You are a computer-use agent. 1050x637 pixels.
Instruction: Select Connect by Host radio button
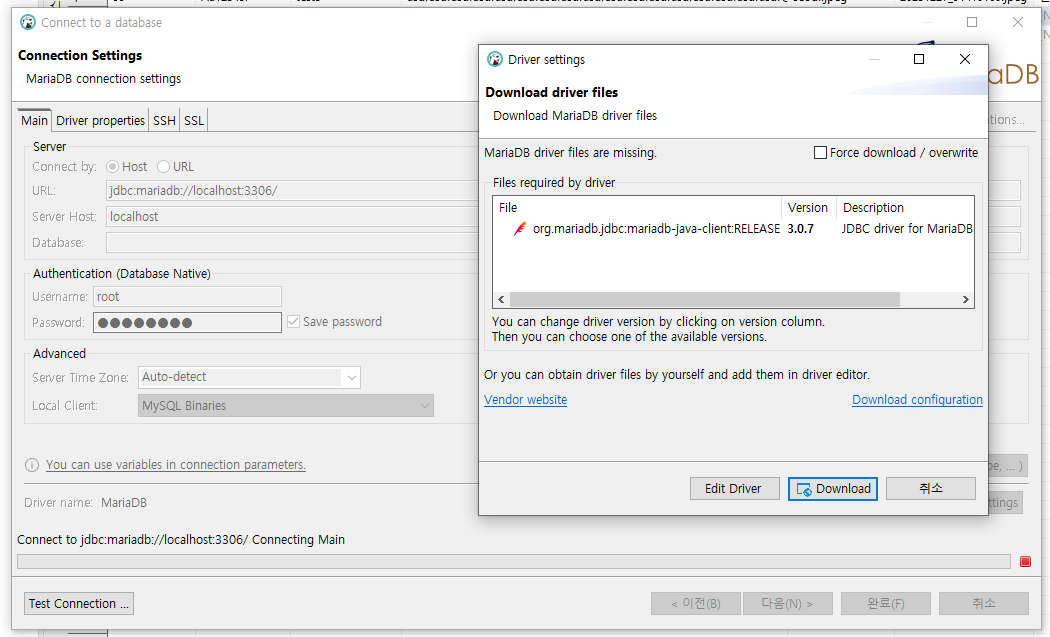point(112,167)
